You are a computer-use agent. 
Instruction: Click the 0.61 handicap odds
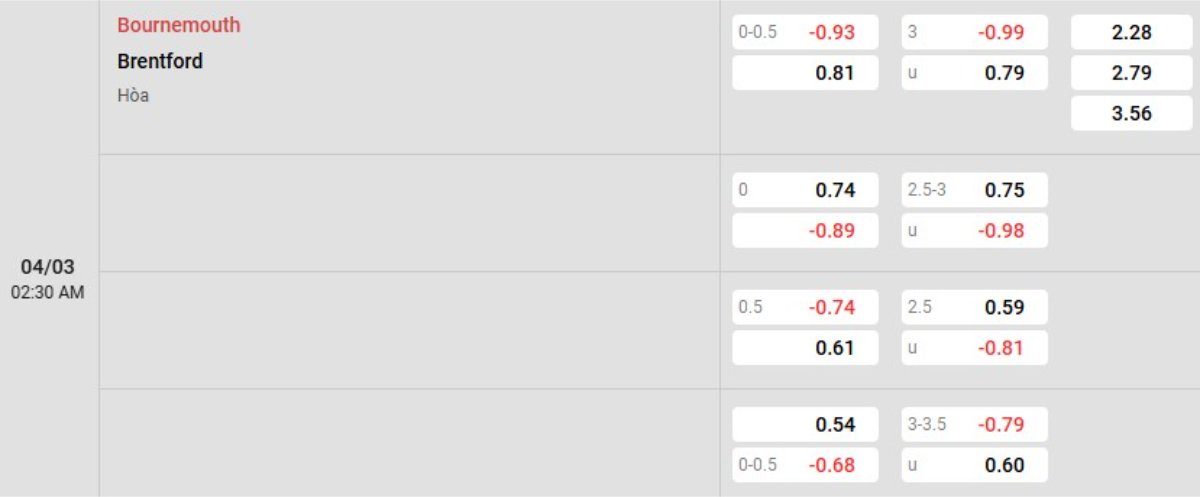pos(805,348)
